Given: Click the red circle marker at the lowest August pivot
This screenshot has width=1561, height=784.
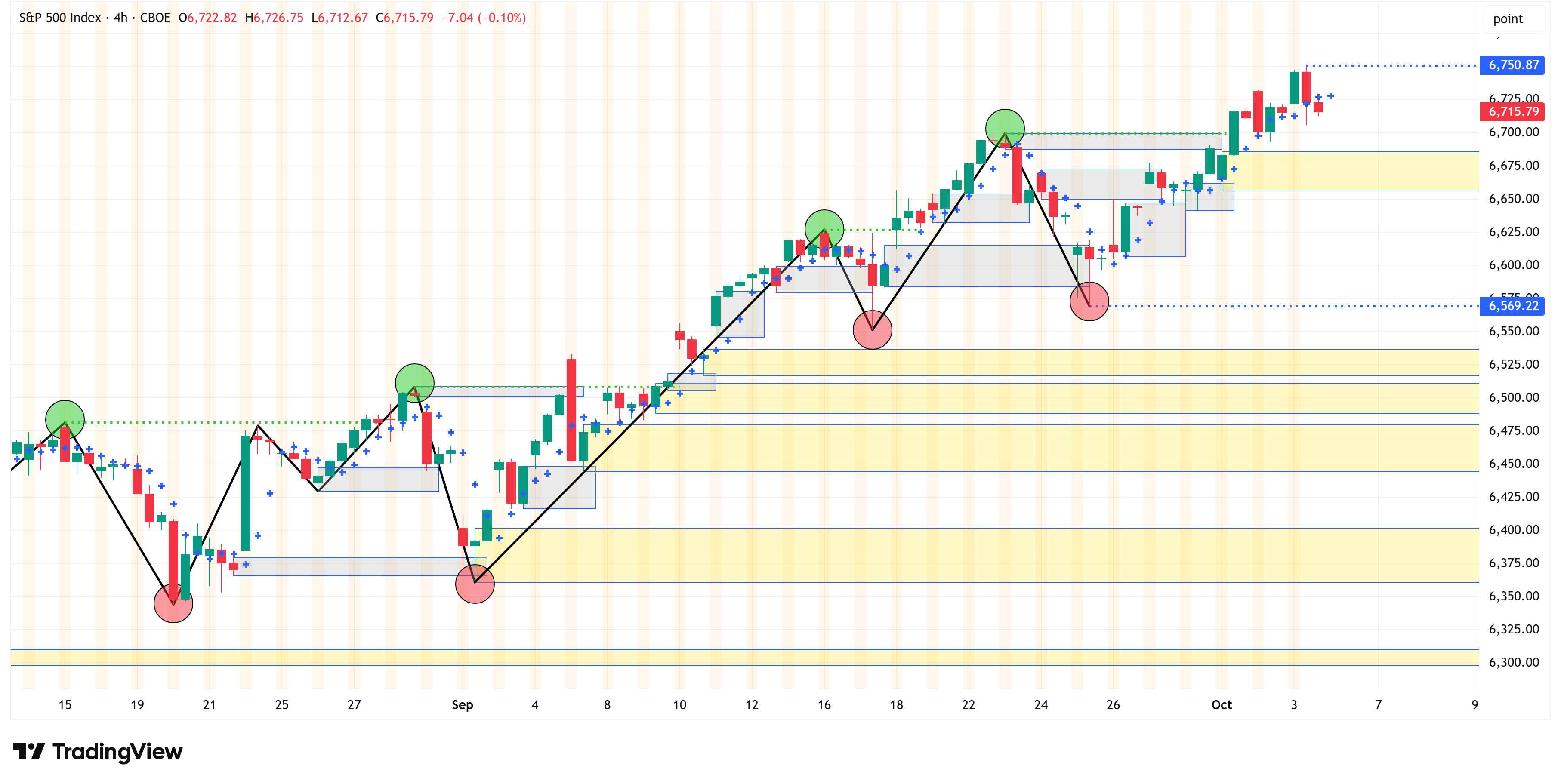Looking at the screenshot, I should [x=173, y=603].
